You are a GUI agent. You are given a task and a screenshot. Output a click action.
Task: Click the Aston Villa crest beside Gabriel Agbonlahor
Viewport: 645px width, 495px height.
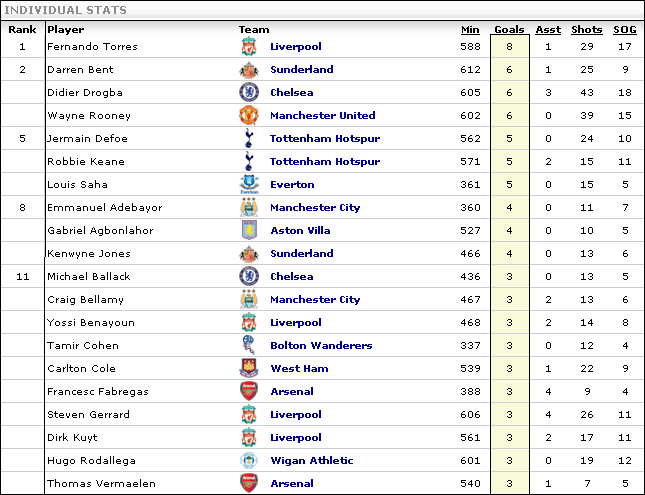pos(249,230)
